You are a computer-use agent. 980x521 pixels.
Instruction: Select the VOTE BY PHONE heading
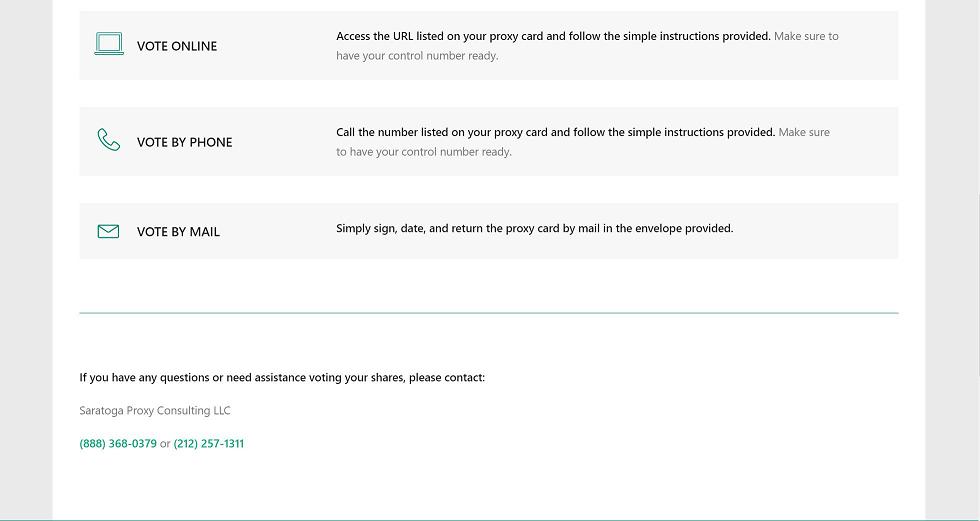184,142
